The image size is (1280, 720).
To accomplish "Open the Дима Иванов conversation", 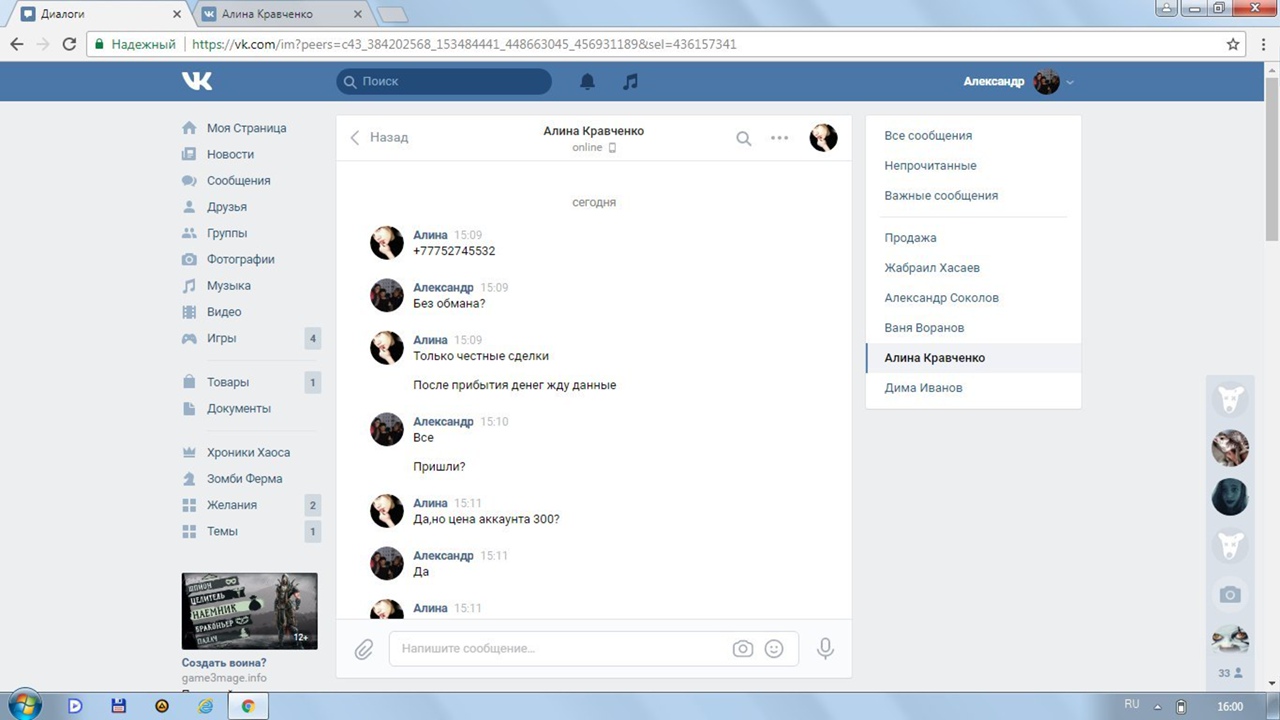I will coord(923,388).
